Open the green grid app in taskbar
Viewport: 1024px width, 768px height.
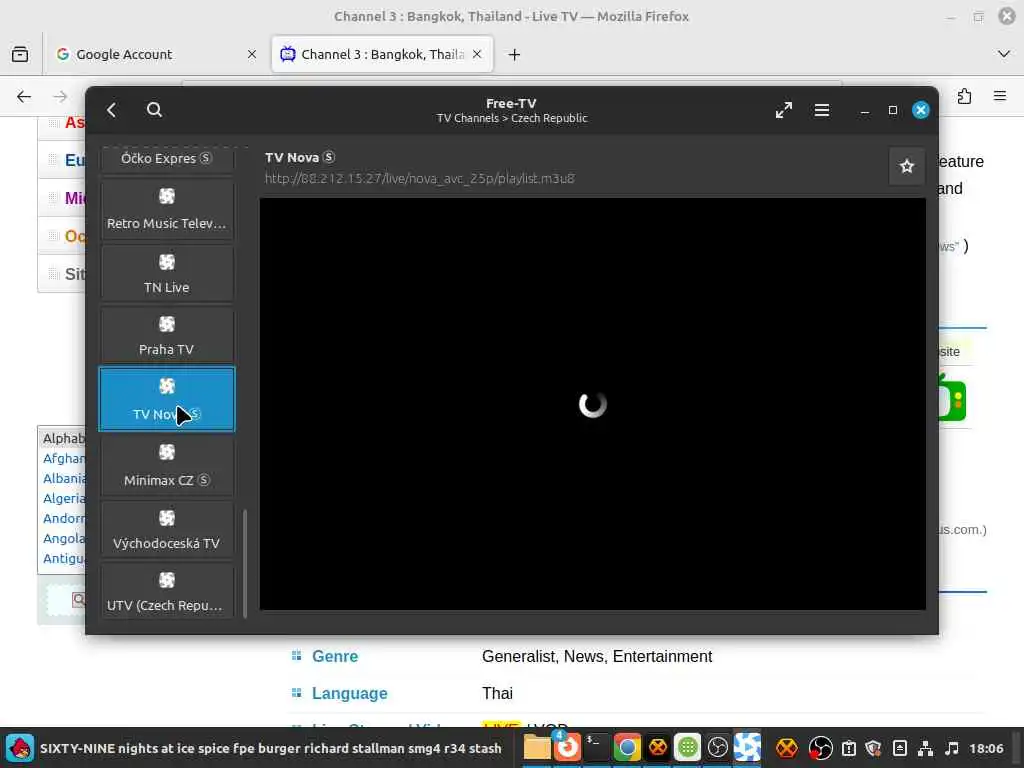[x=687, y=748]
